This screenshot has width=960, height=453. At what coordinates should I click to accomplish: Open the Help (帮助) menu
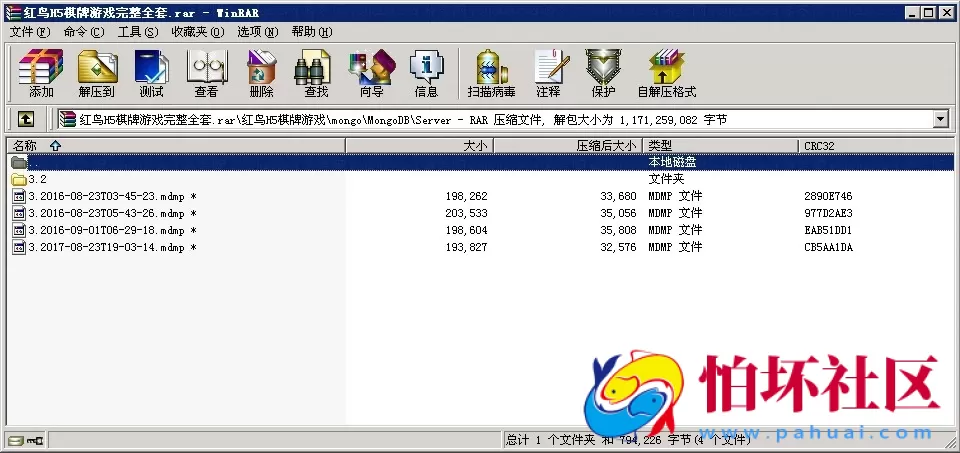click(x=312, y=32)
